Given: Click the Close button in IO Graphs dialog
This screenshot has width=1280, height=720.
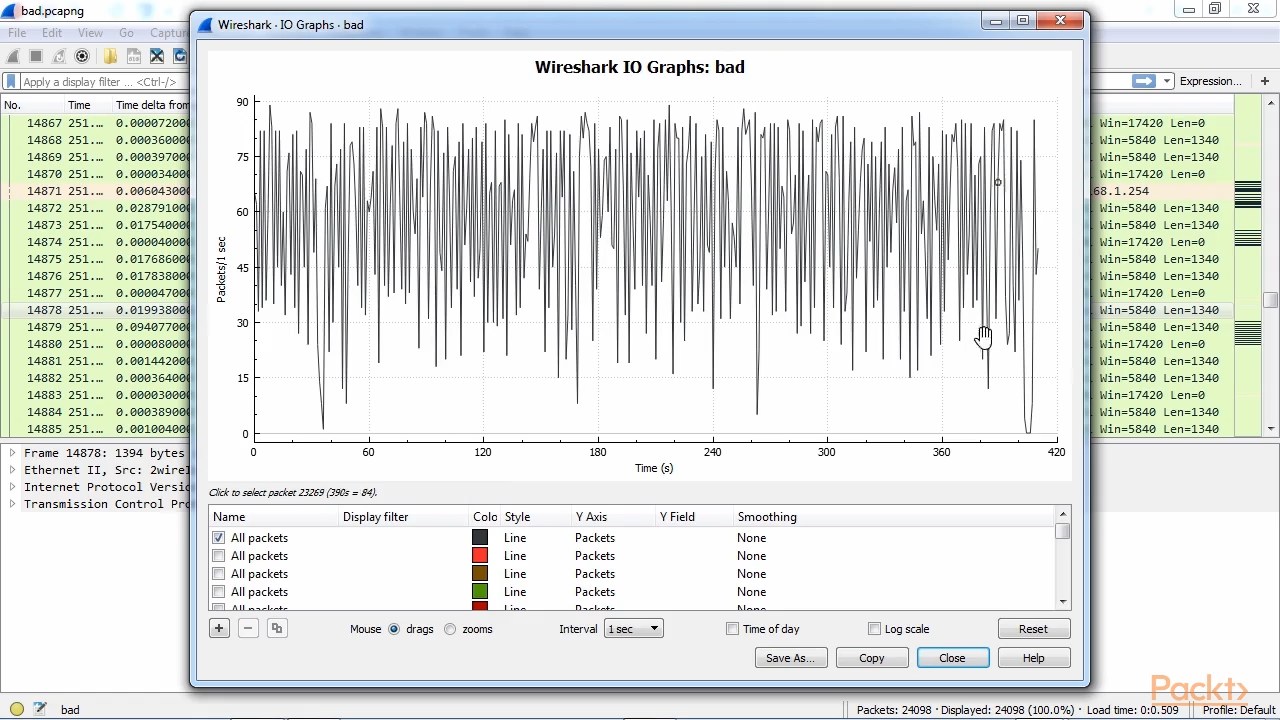Looking at the screenshot, I should [952, 658].
